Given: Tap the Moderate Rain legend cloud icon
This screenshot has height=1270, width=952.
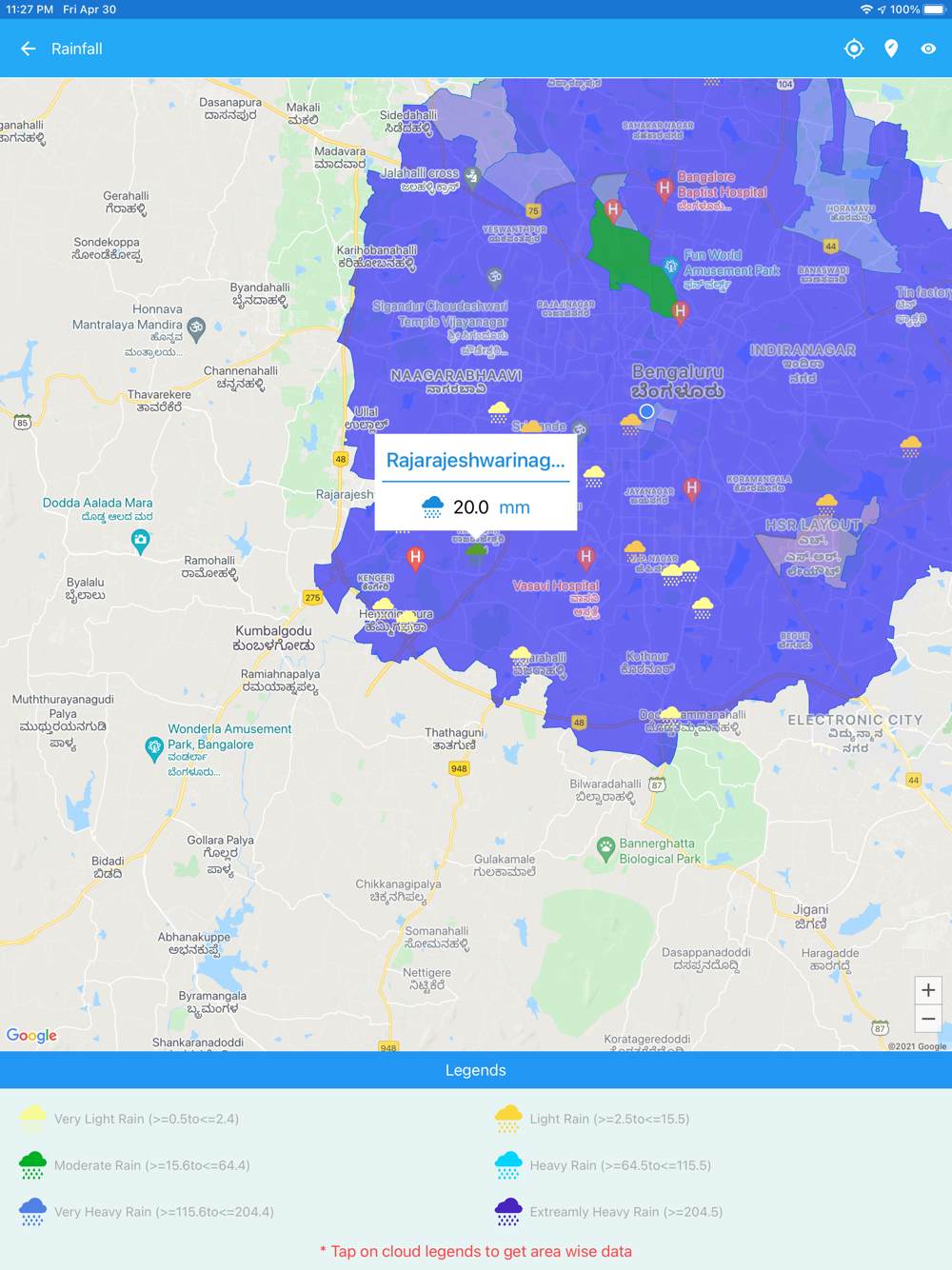Looking at the screenshot, I should click(32, 1165).
